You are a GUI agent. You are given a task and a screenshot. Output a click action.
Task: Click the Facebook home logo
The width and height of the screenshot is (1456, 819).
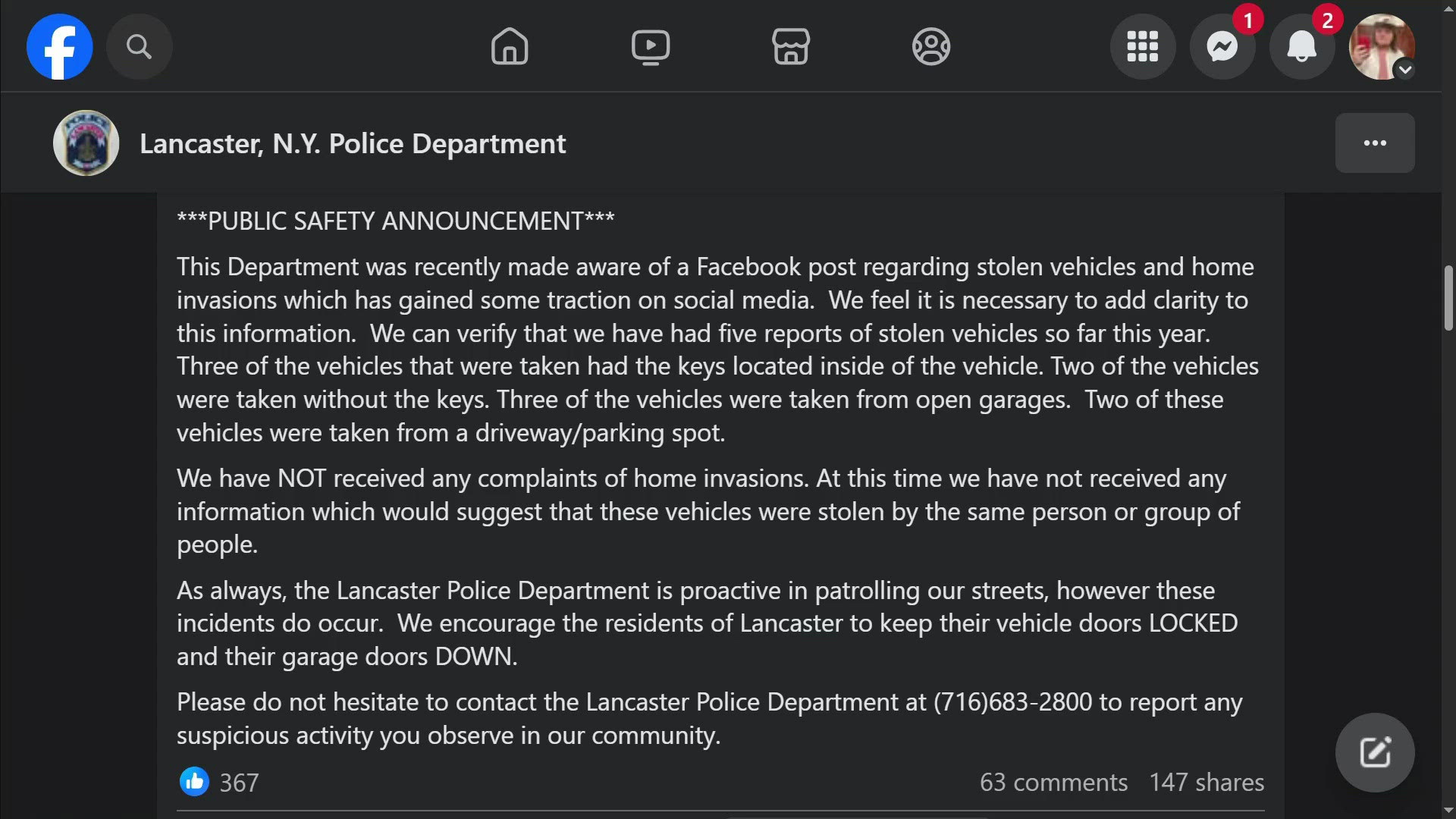[x=59, y=46]
